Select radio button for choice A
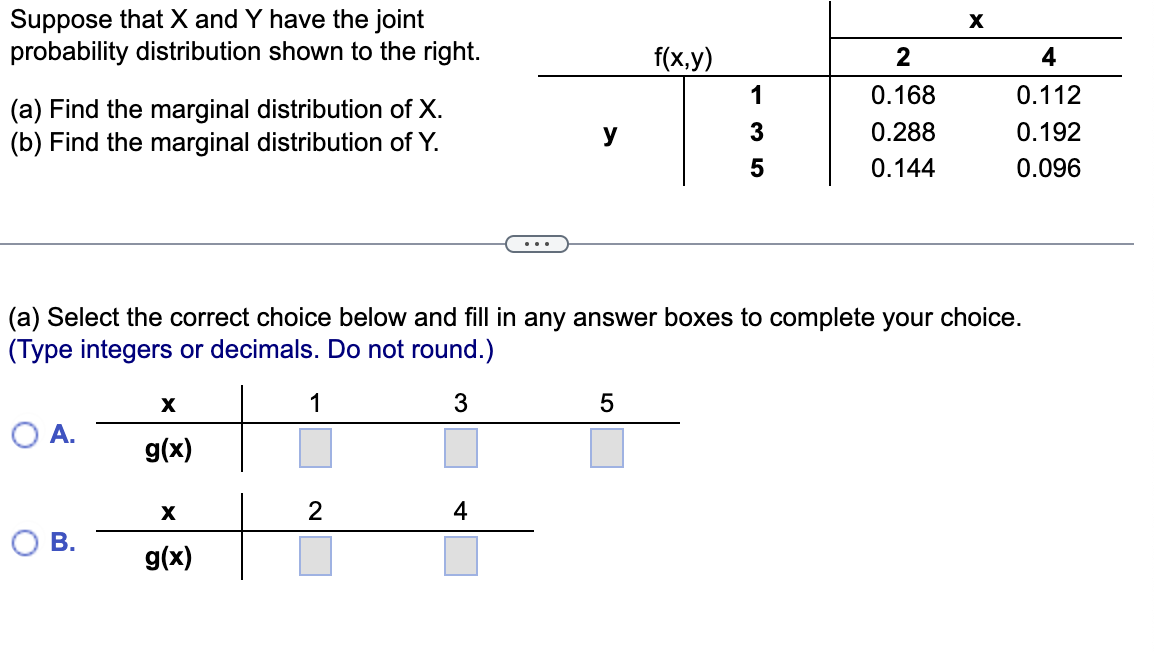 [x=25, y=434]
